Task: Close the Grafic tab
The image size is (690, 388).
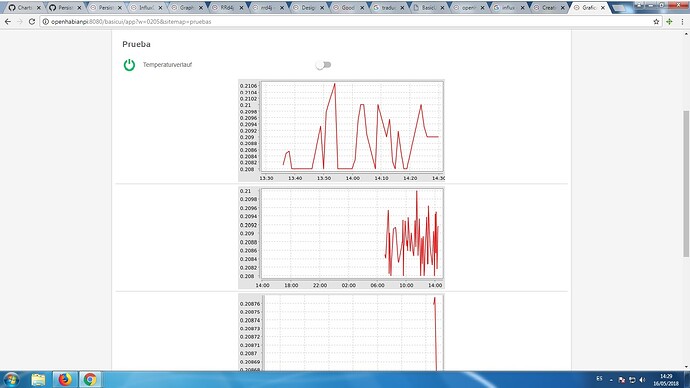Action: point(603,8)
